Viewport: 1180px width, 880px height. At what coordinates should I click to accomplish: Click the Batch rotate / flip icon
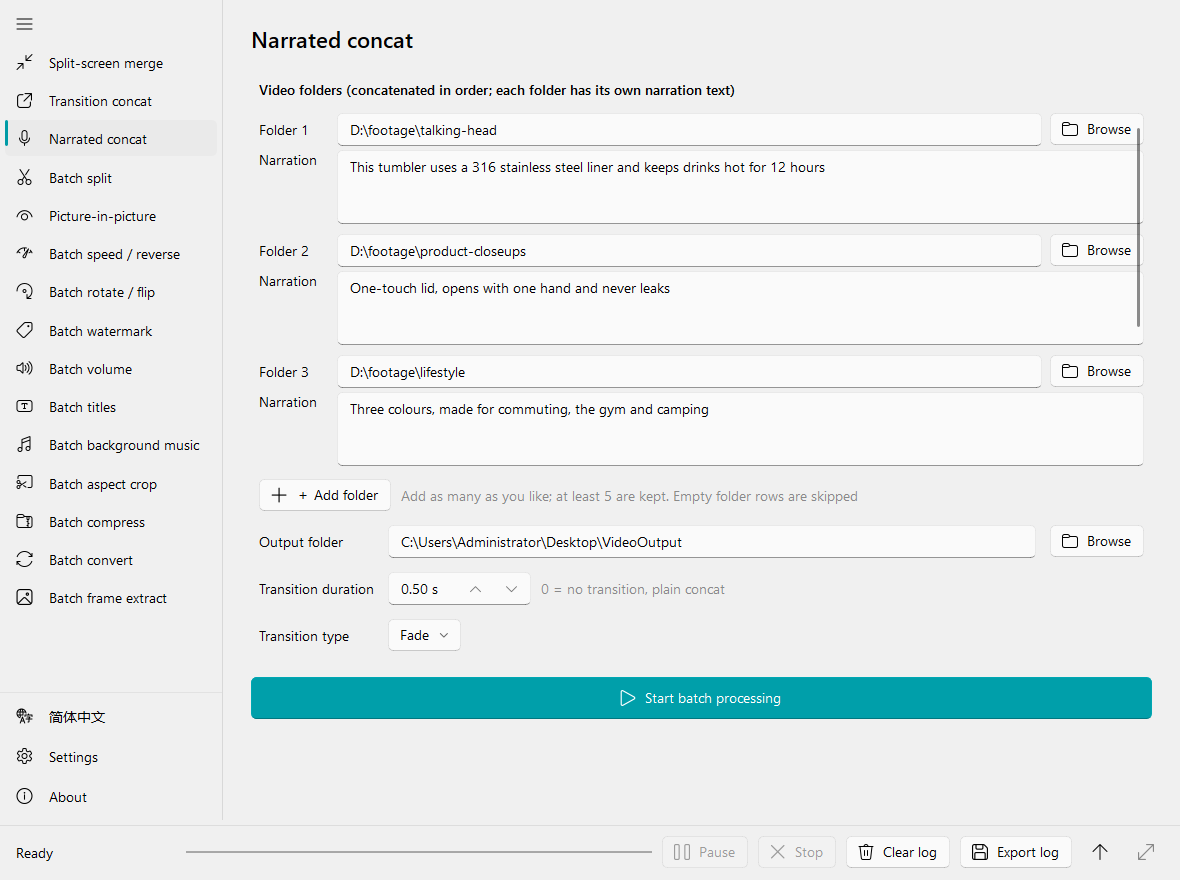24,292
